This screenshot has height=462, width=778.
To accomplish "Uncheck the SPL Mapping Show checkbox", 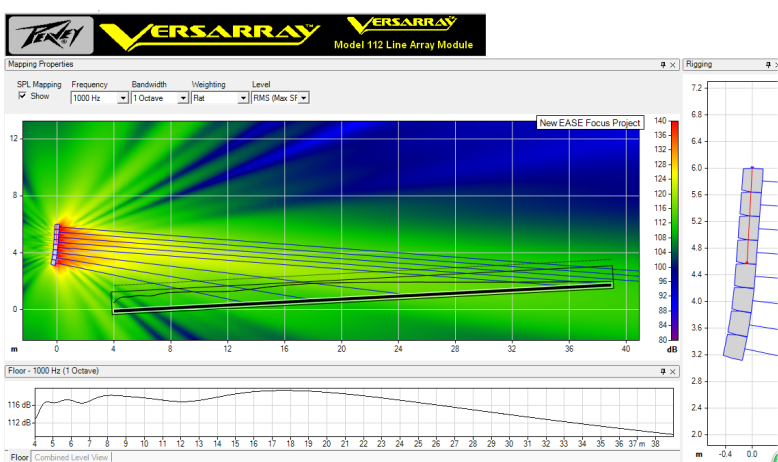I will [23, 97].
